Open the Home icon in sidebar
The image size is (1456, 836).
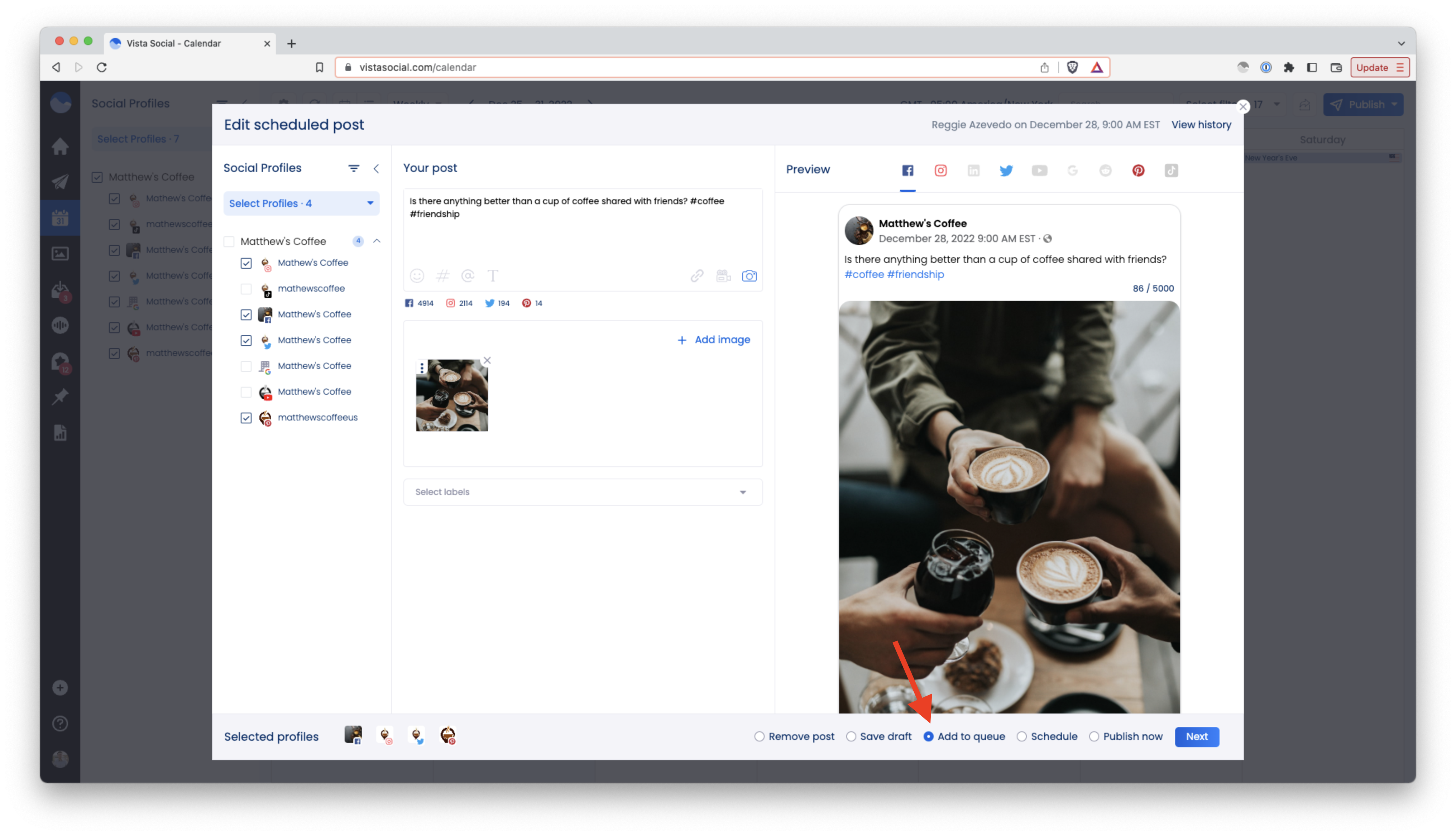(x=60, y=146)
